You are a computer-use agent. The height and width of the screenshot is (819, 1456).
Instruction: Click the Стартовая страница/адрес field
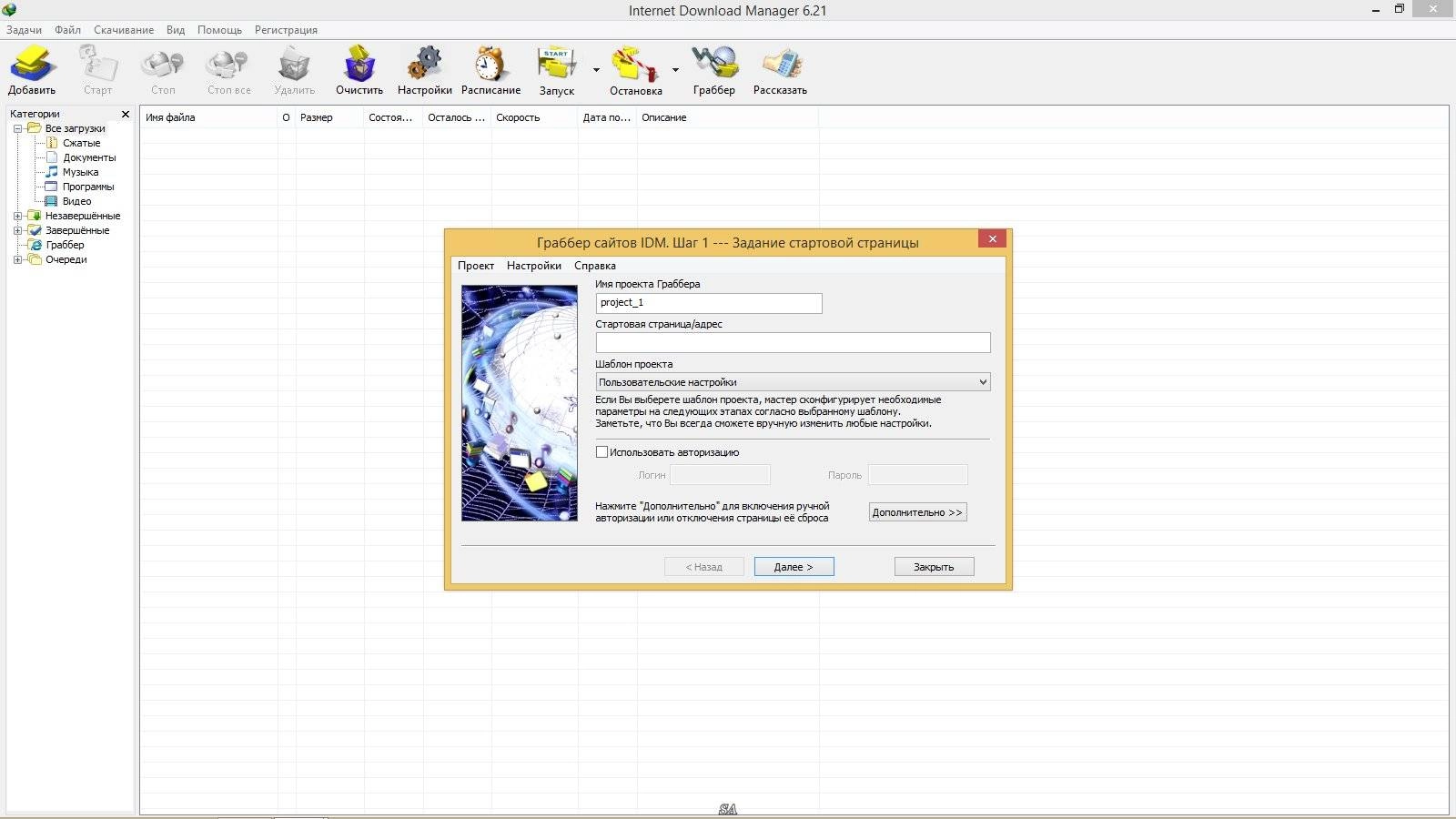click(793, 342)
